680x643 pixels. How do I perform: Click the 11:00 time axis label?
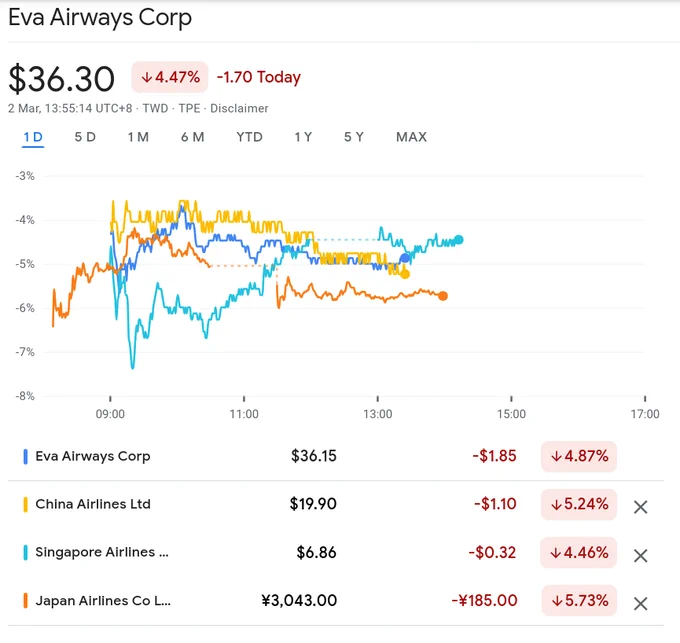point(244,414)
